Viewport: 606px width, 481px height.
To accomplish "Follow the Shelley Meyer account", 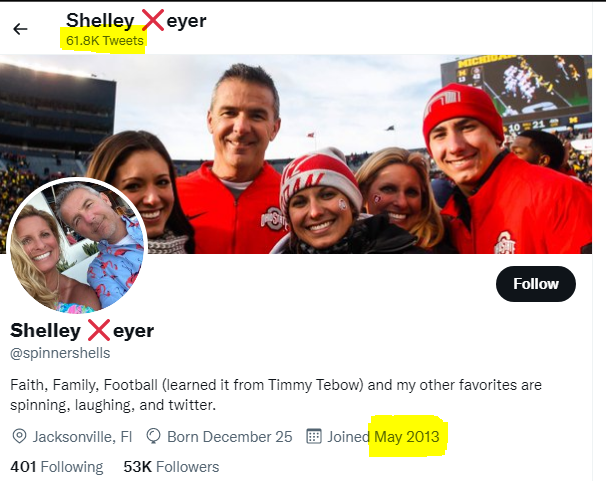I will tap(535, 284).
